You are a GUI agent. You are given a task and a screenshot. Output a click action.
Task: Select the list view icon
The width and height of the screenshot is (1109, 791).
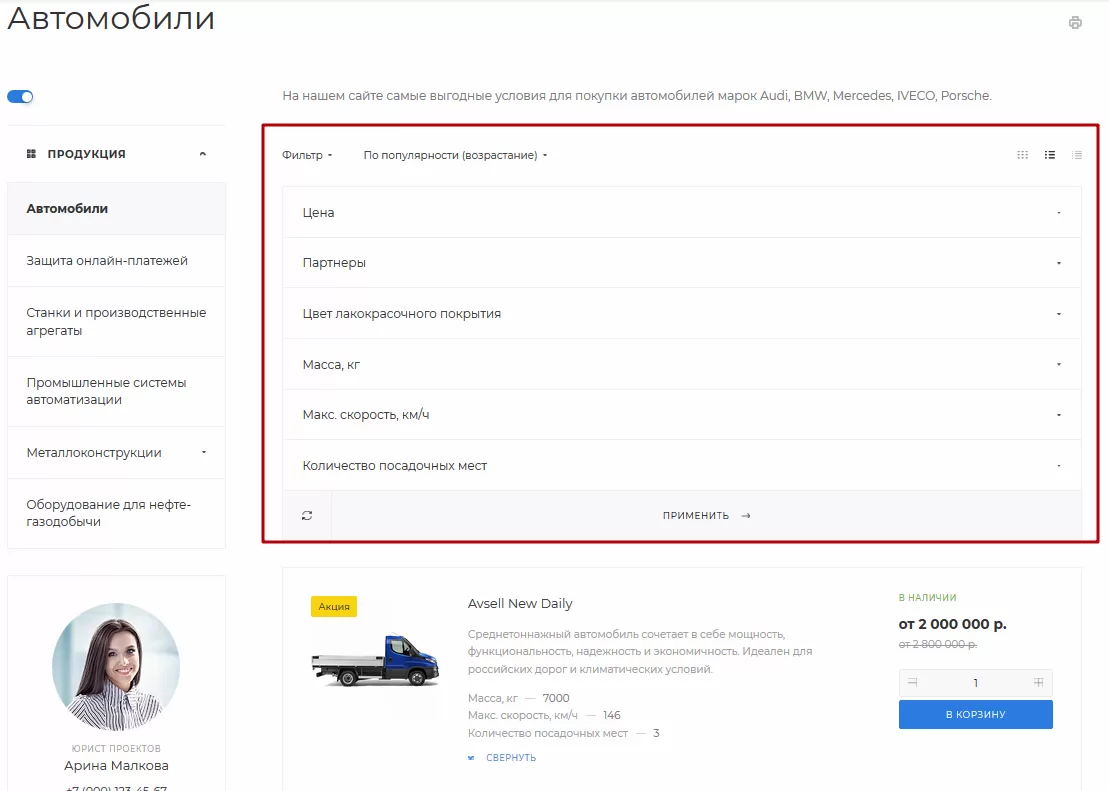point(1050,155)
